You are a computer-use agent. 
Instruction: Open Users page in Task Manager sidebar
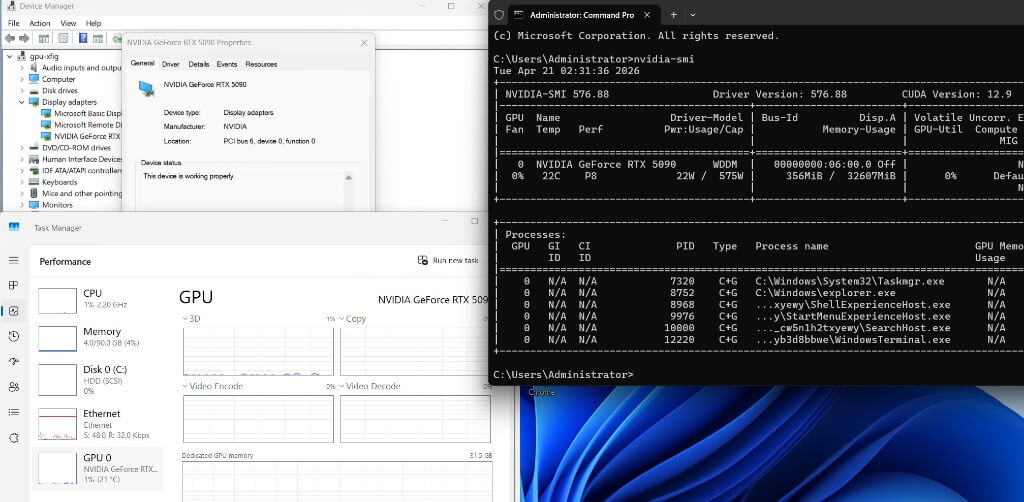point(14,387)
